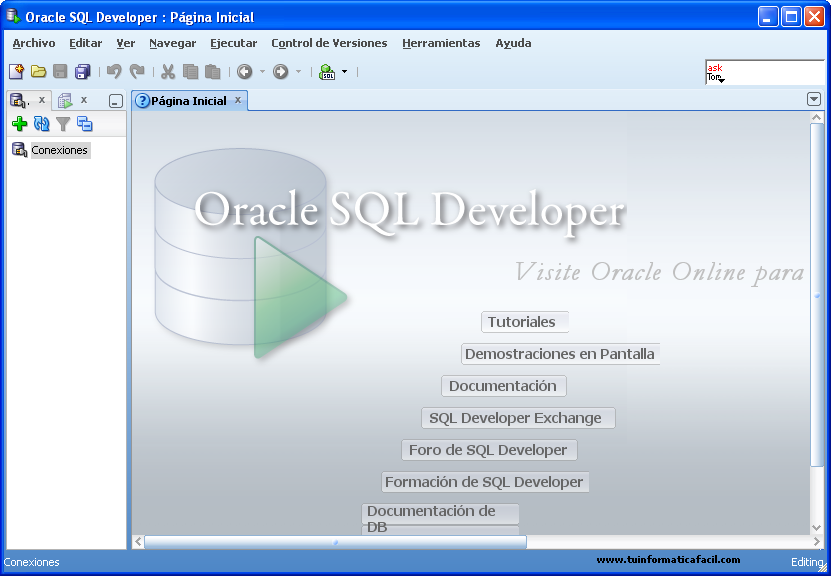Click Demostraciones en Pantalla button

(560, 354)
